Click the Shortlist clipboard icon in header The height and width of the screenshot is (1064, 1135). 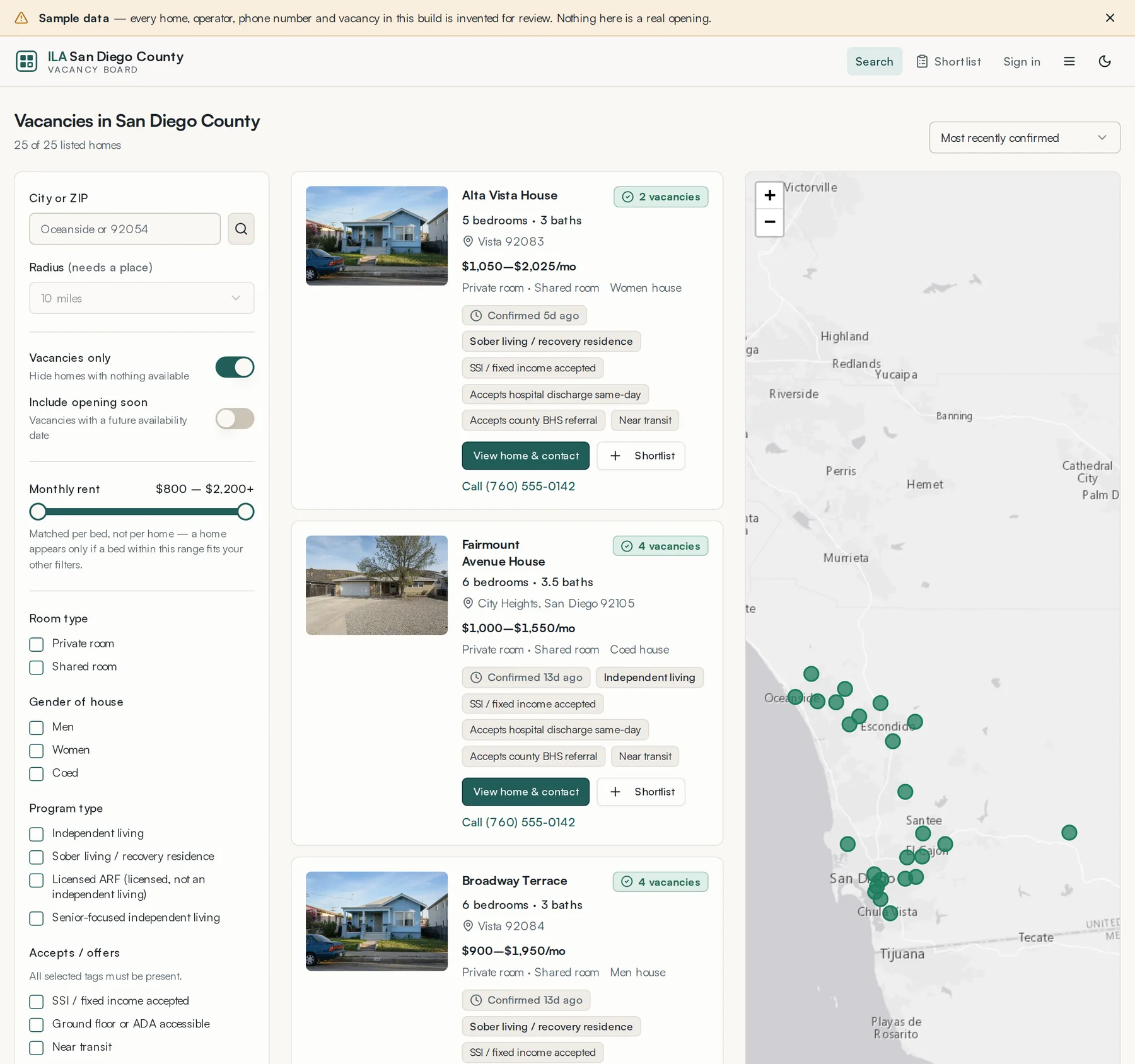coord(922,61)
